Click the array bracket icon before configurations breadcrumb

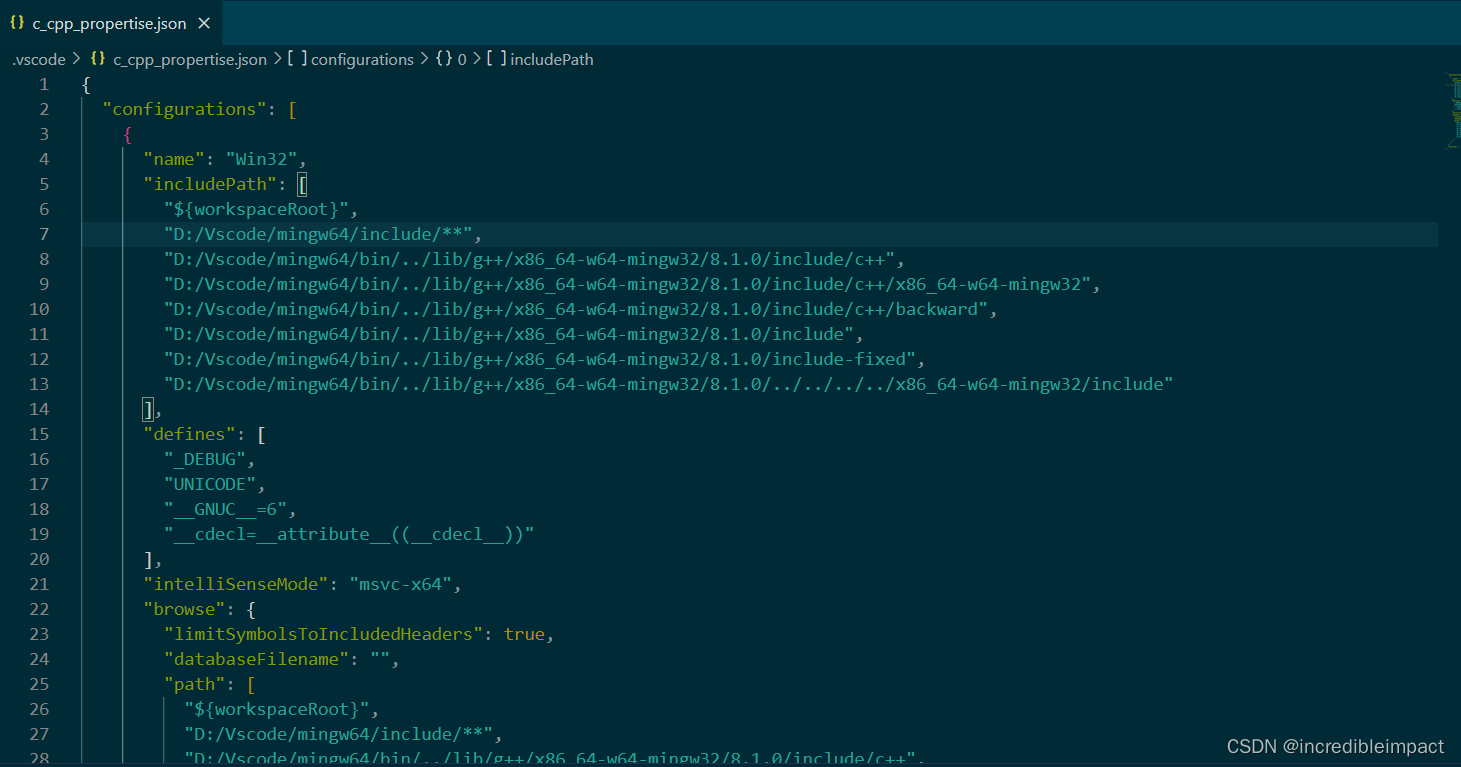[x=297, y=59]
